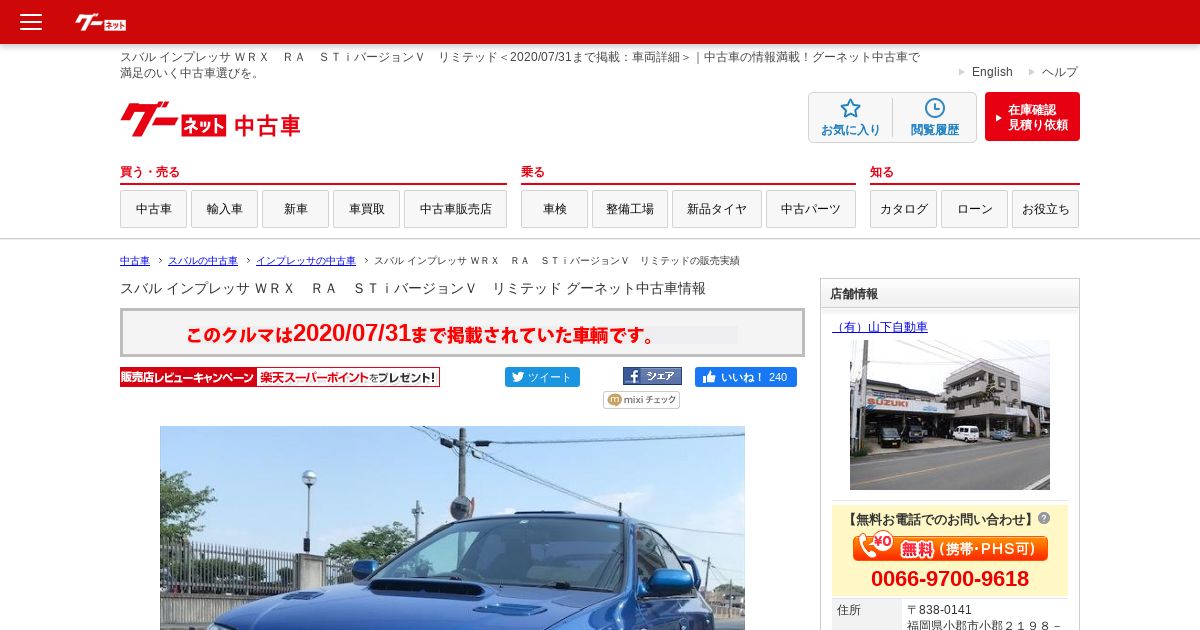Screen dimensions: 1200x630
Task: Click the Goo-net logo in red header
Action: pyautogui.click(x=101, y=22)
